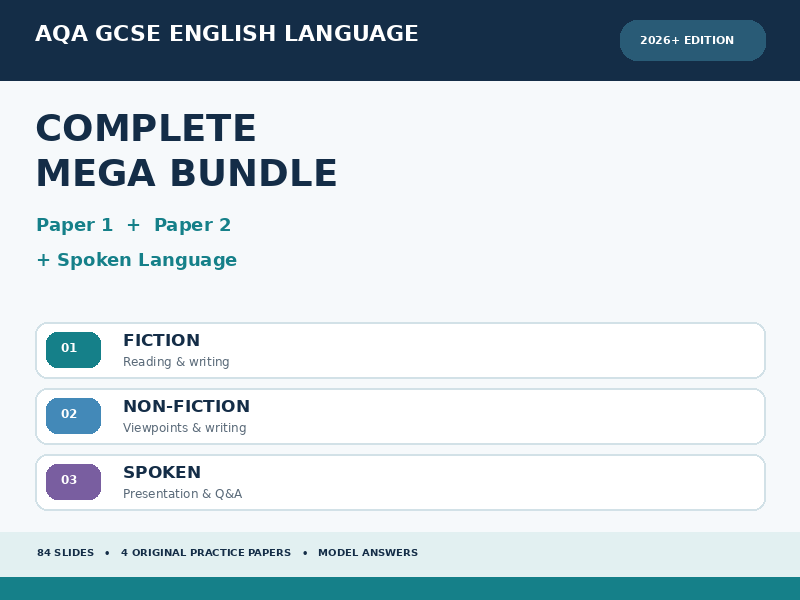800x600 pixels.
Task: Click '4 ORIGINAL PRACTICE PAPERS' footer text
Action: pos(206,553)
